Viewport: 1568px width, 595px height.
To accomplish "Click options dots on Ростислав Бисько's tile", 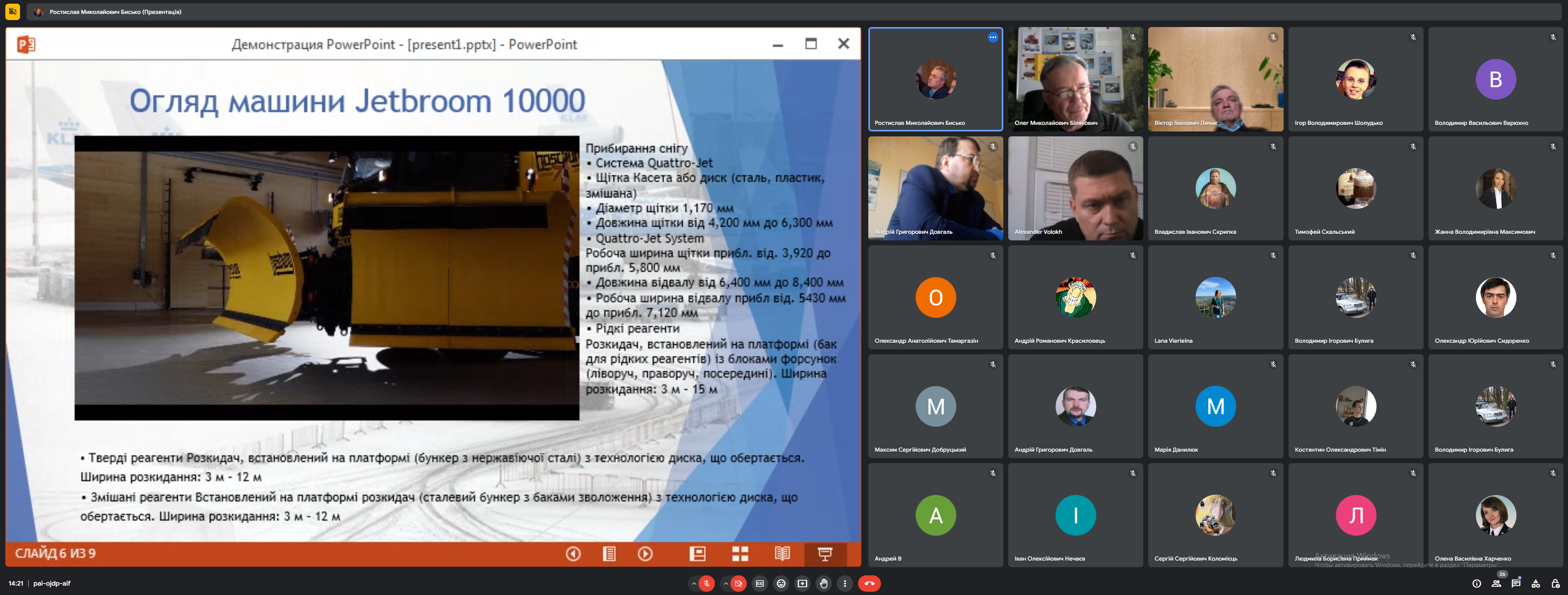I will tap(993, 37).
